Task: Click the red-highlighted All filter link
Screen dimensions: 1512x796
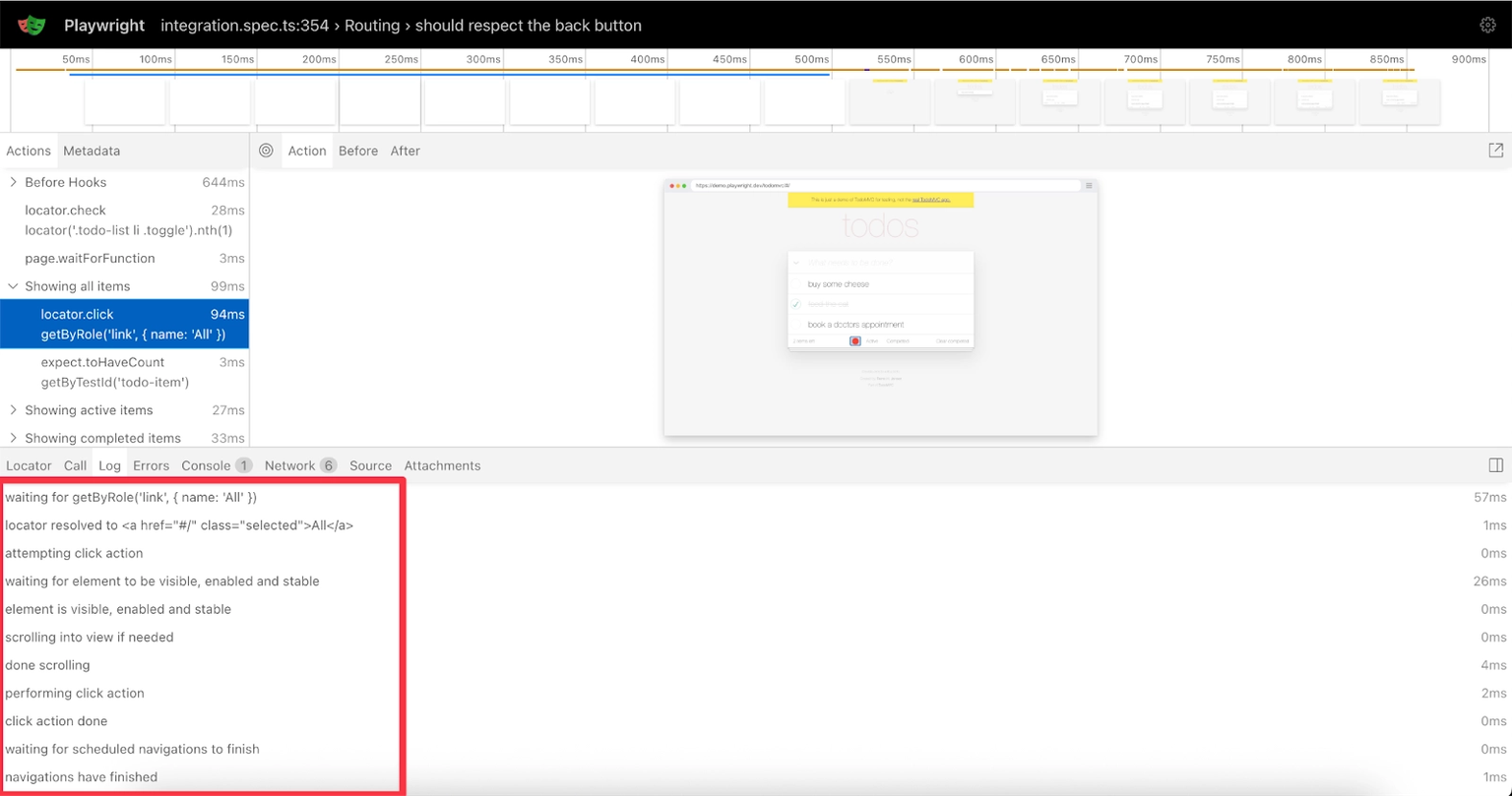Action: pyautogui.click(x=855, y=341)
